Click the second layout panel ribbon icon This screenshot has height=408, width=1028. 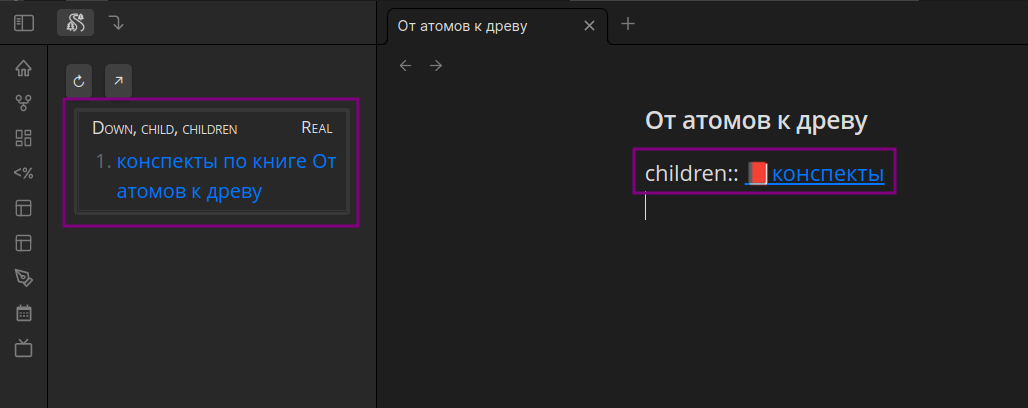pos(24,243)
